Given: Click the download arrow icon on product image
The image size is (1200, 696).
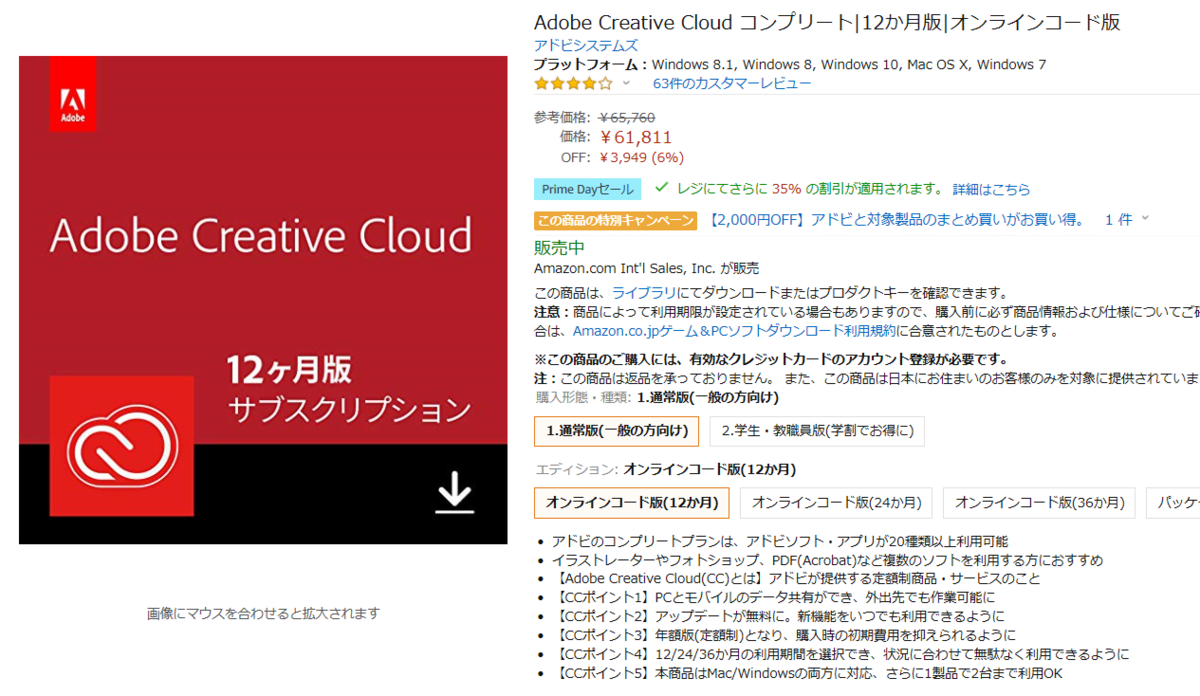Looking at the screenshot, I should coord(455,493).
